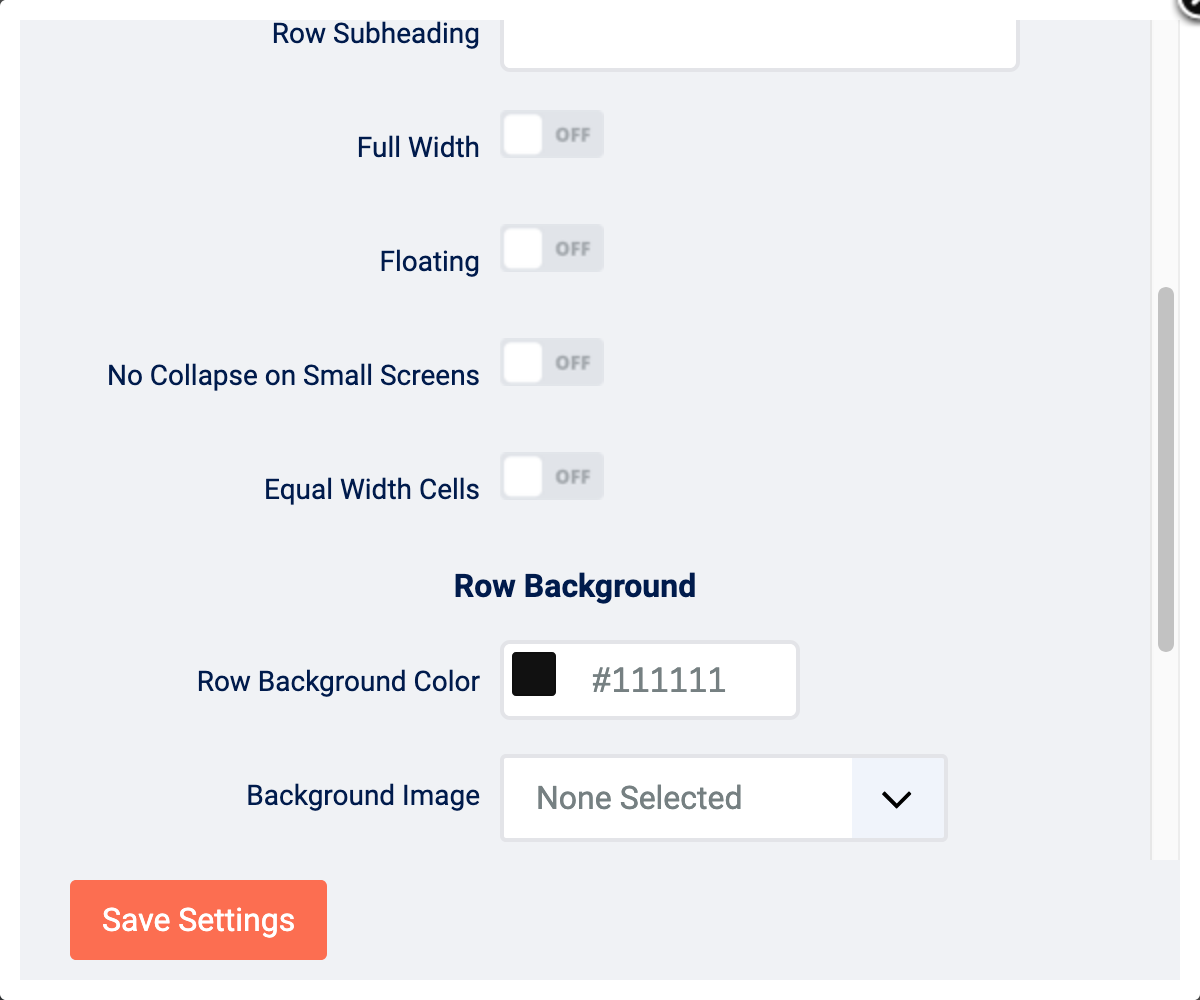This screenshot has height=1000, width=1200.
Task: Click the vertical scrollbar thumb
Action: 1165,470
